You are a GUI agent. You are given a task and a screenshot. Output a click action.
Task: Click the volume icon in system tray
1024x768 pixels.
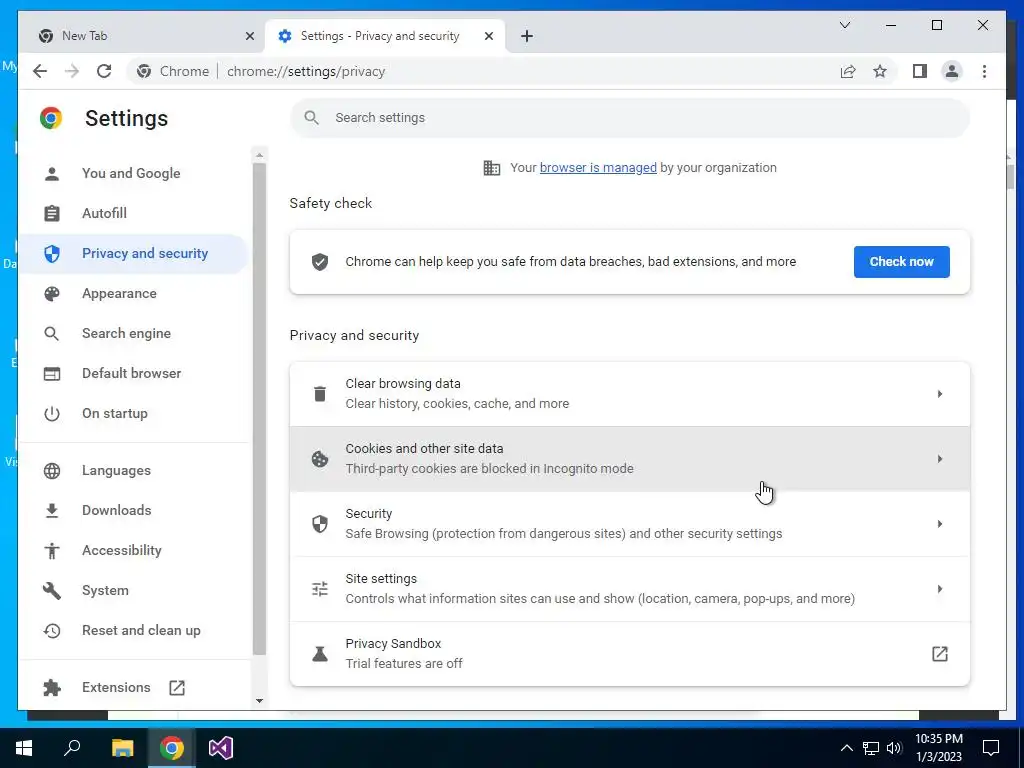coord(894,748)
